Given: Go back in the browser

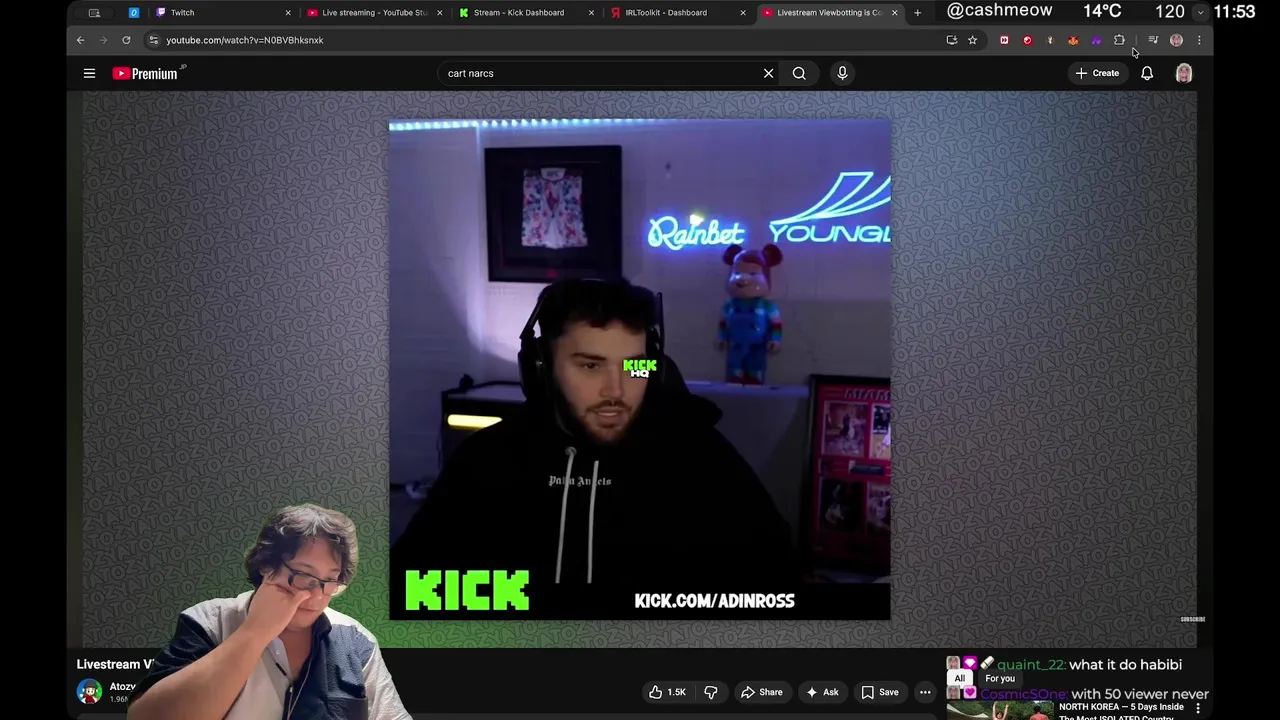Looking at the screenshot, I should [x=81, y=40].
